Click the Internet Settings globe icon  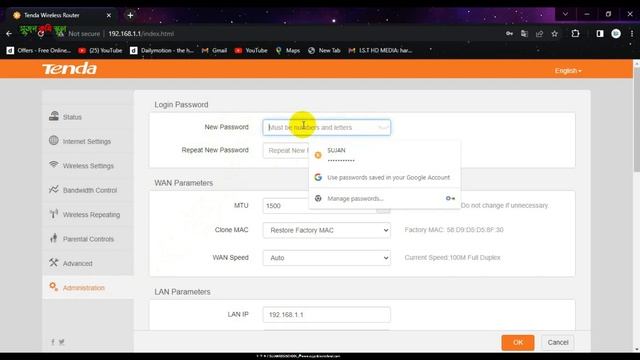tap(53, 140)
